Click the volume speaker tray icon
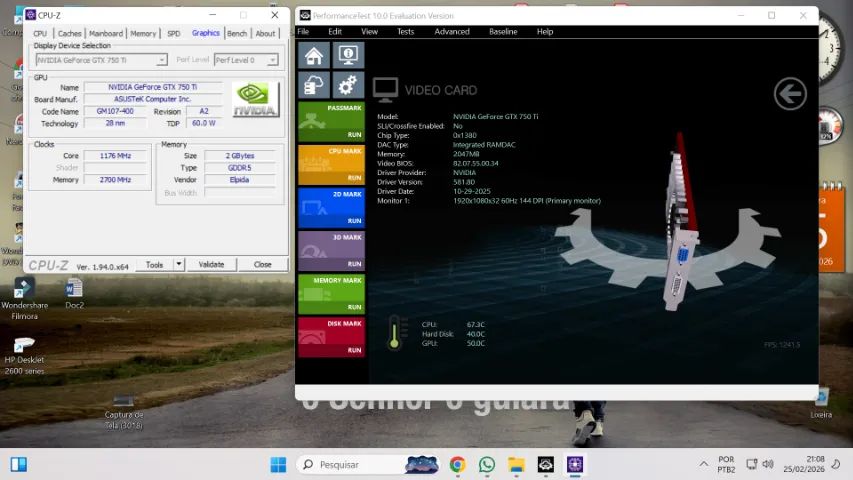The image size is (853, 480). [x=768, y=464]
